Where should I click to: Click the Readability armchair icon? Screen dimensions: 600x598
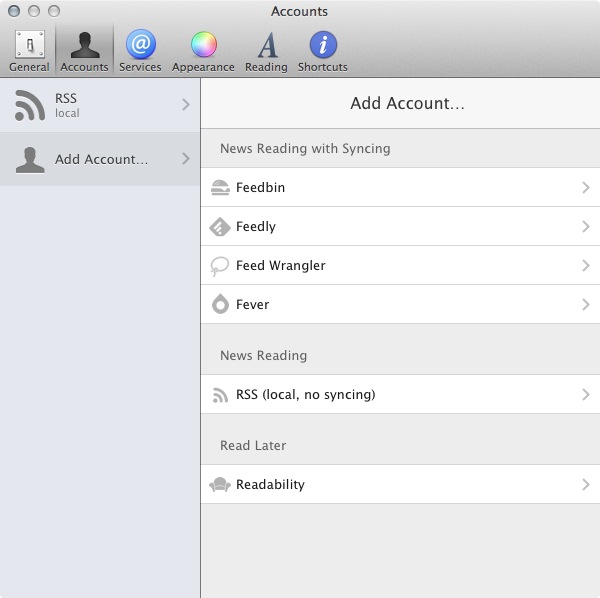point(220,485)
